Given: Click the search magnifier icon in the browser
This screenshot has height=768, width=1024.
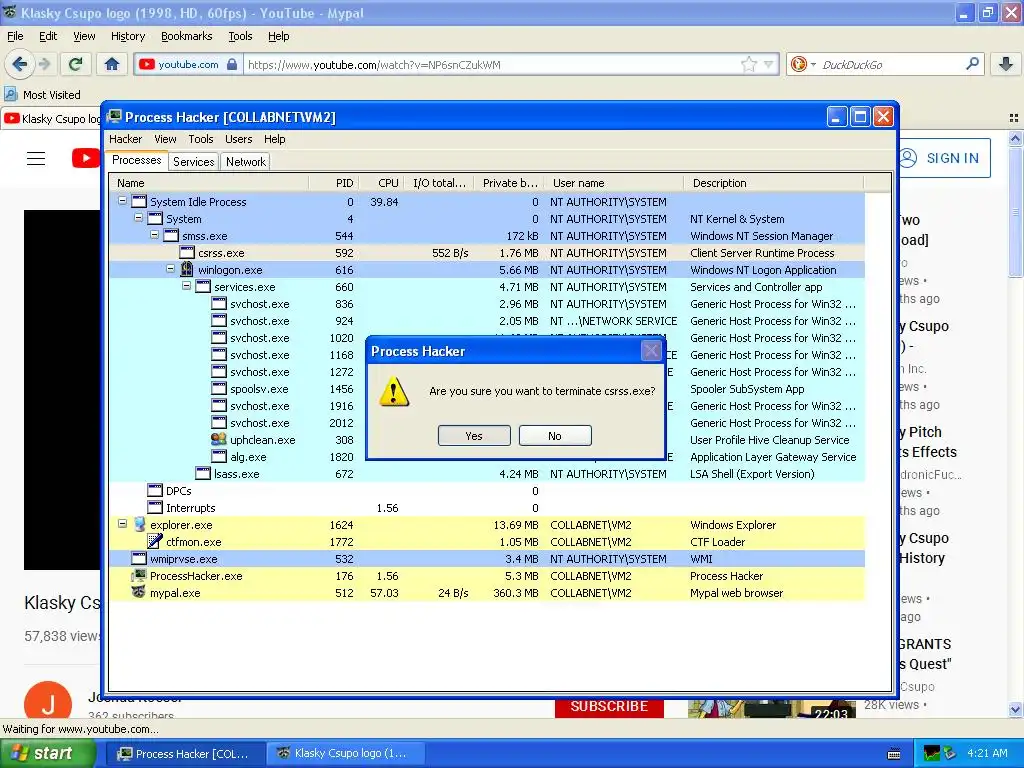Looking at the screenshot, I should click(x=972, y=63).
